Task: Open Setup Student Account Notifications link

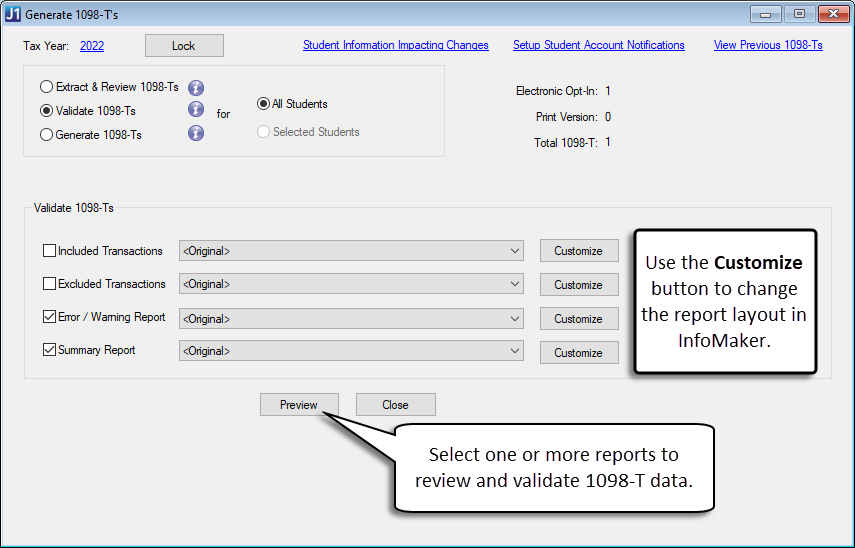Action: (598, 45)
